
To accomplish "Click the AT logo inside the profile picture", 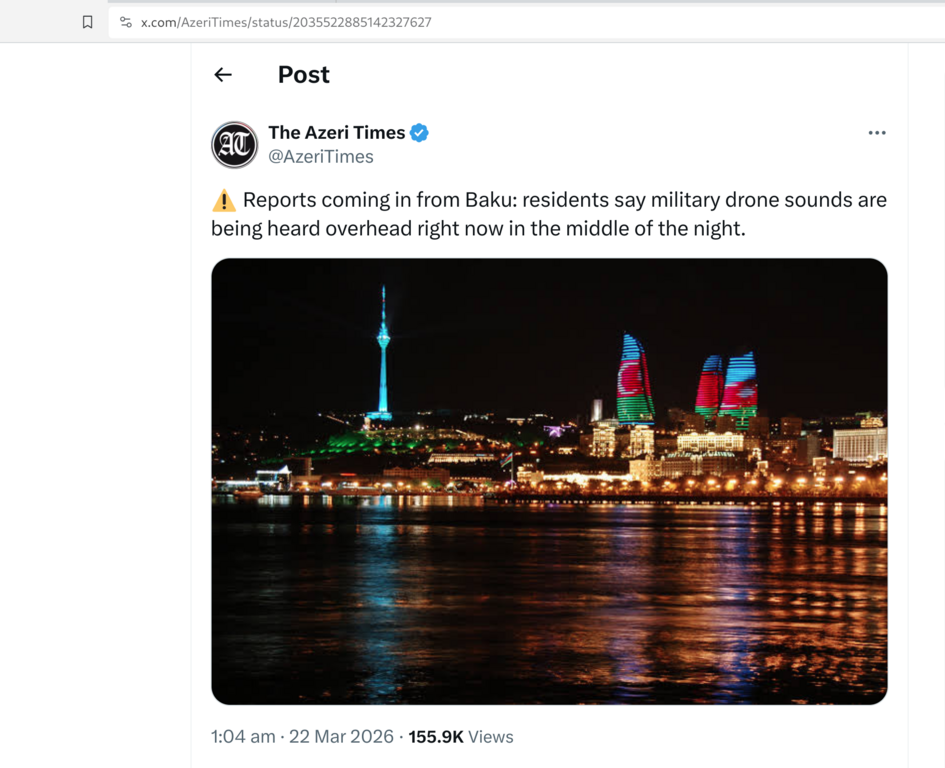I will [x=234, y=144].
